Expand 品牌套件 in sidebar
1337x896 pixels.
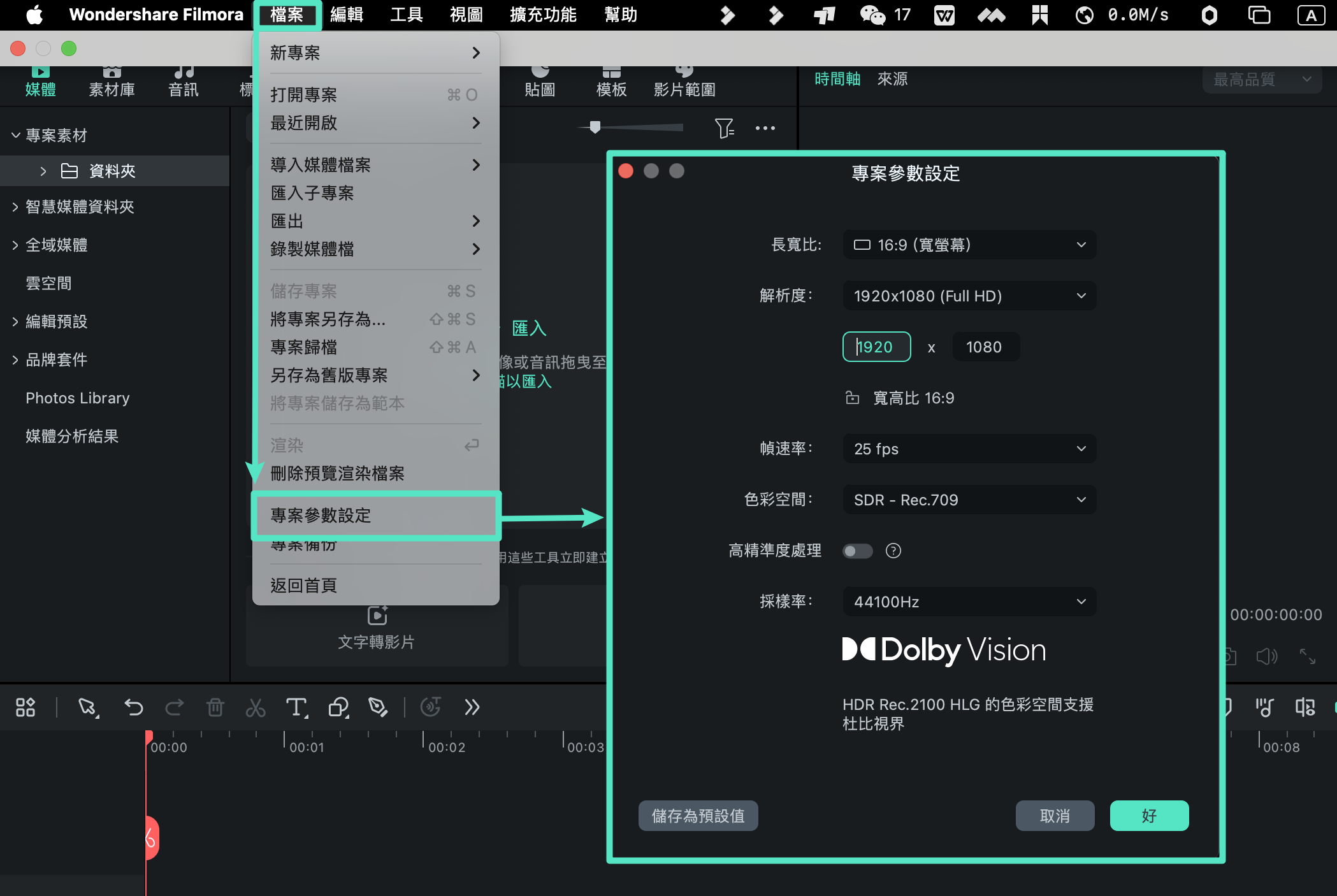pos(15,359)
